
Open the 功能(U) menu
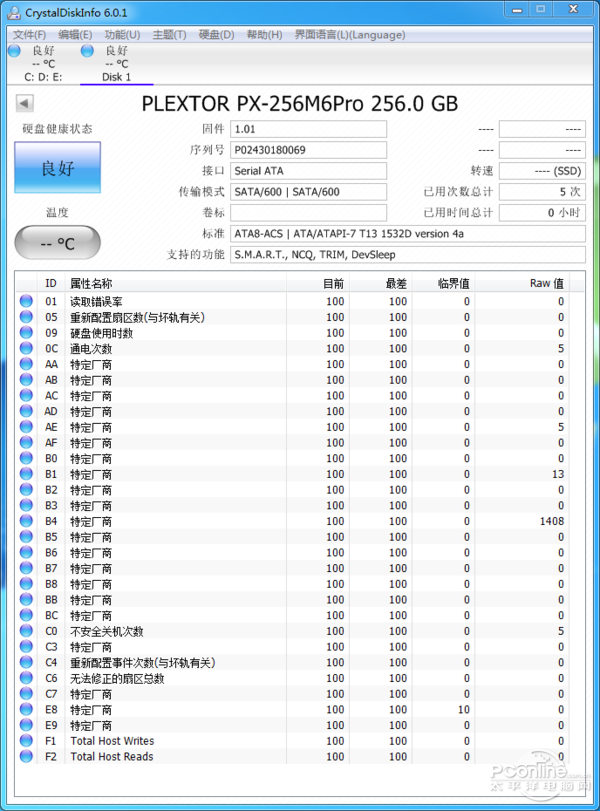[x=122, y=35]
